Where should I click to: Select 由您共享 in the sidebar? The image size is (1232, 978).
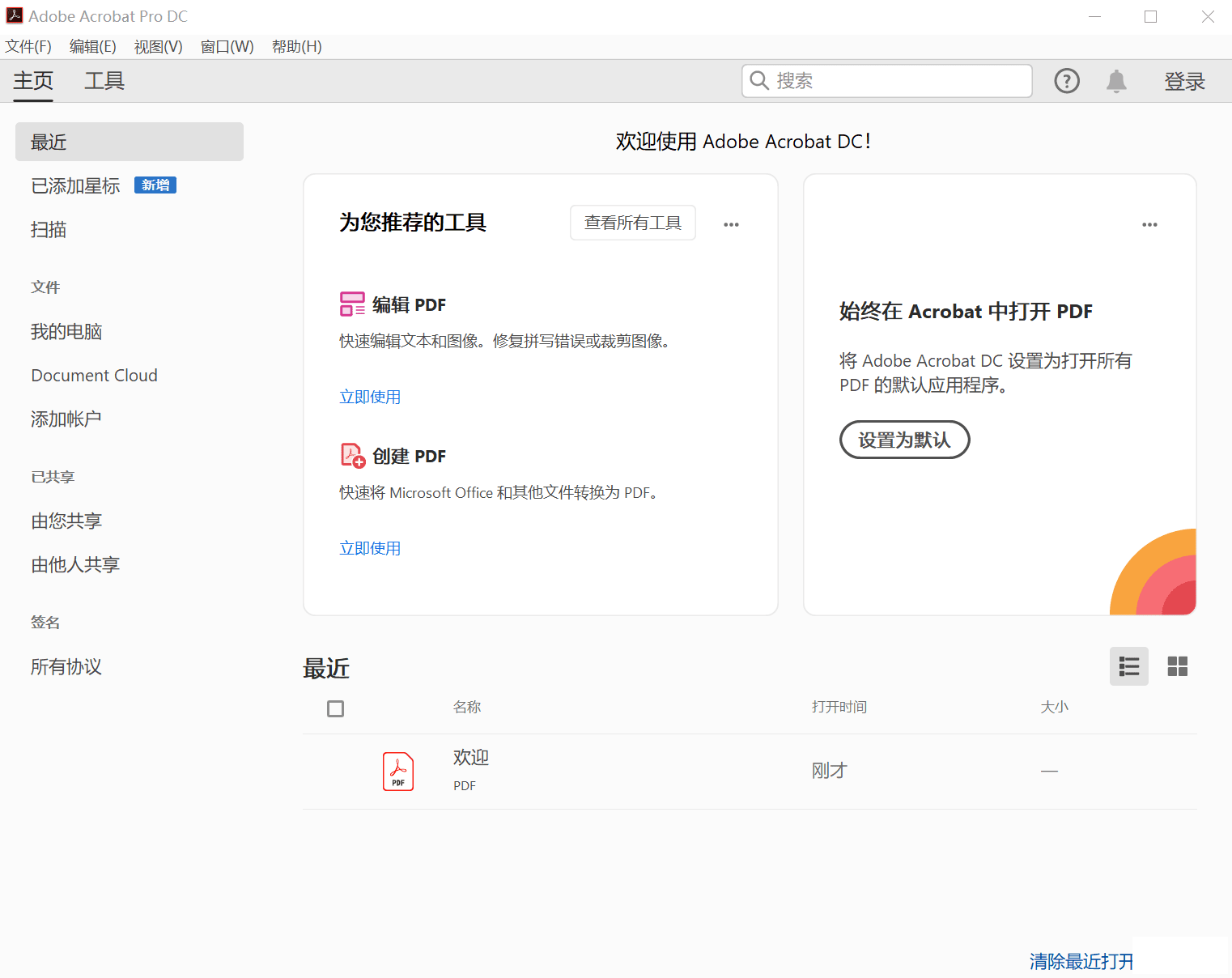pos(66,521)
